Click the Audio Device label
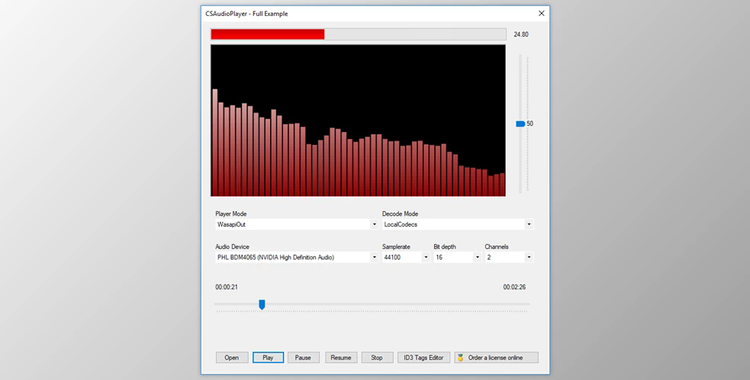750x380 pixels. [232, 247]
